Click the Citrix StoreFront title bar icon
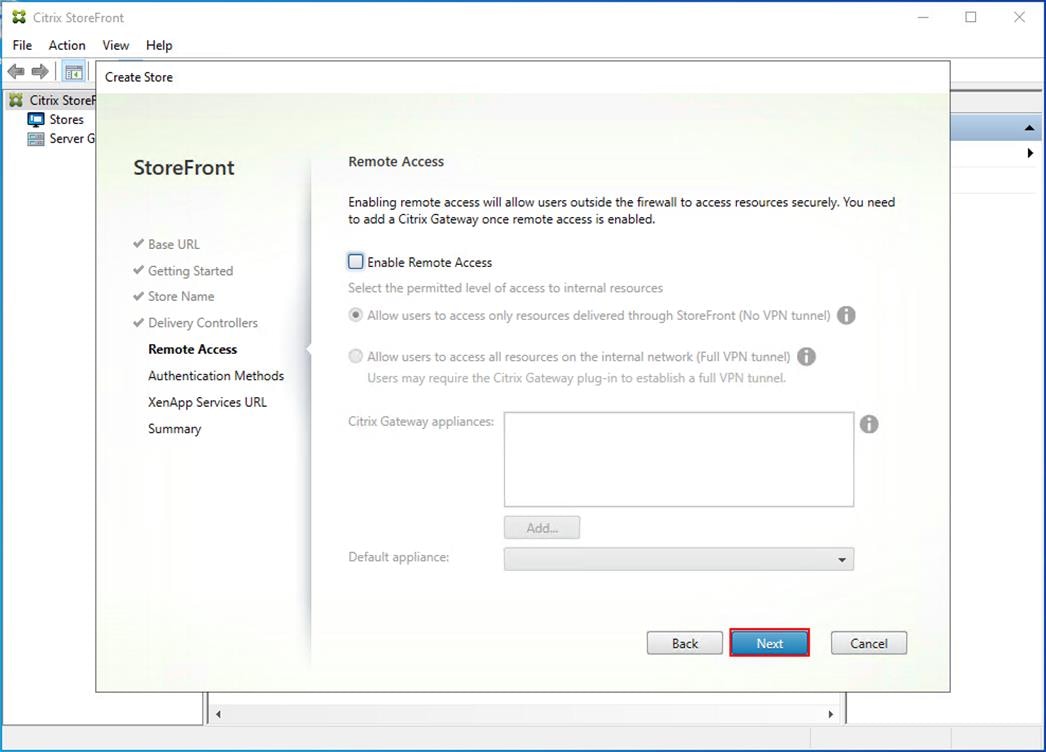Screen dimensions: 1046x752 [19, 17]
